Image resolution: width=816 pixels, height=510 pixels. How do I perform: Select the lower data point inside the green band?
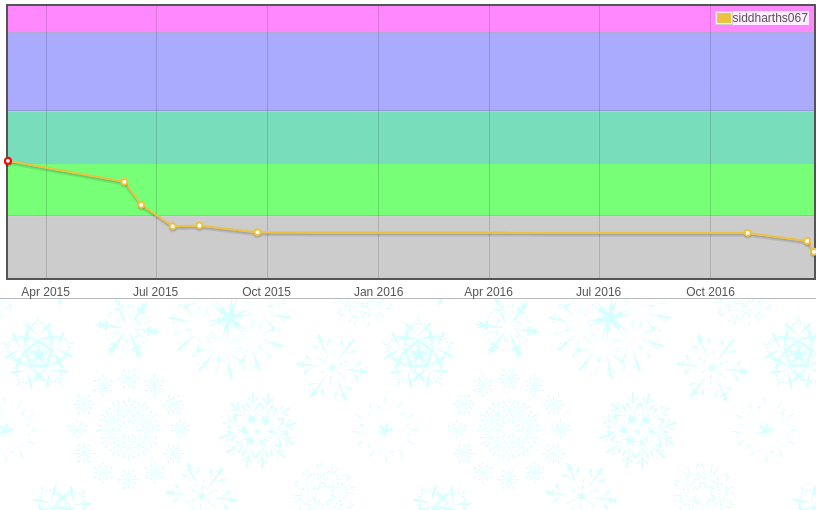pos(142,206)
